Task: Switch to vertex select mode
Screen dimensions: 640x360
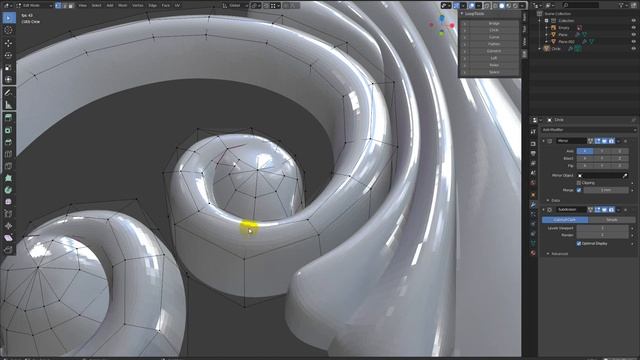Action: pyautogui.click(x=58, y=5)
